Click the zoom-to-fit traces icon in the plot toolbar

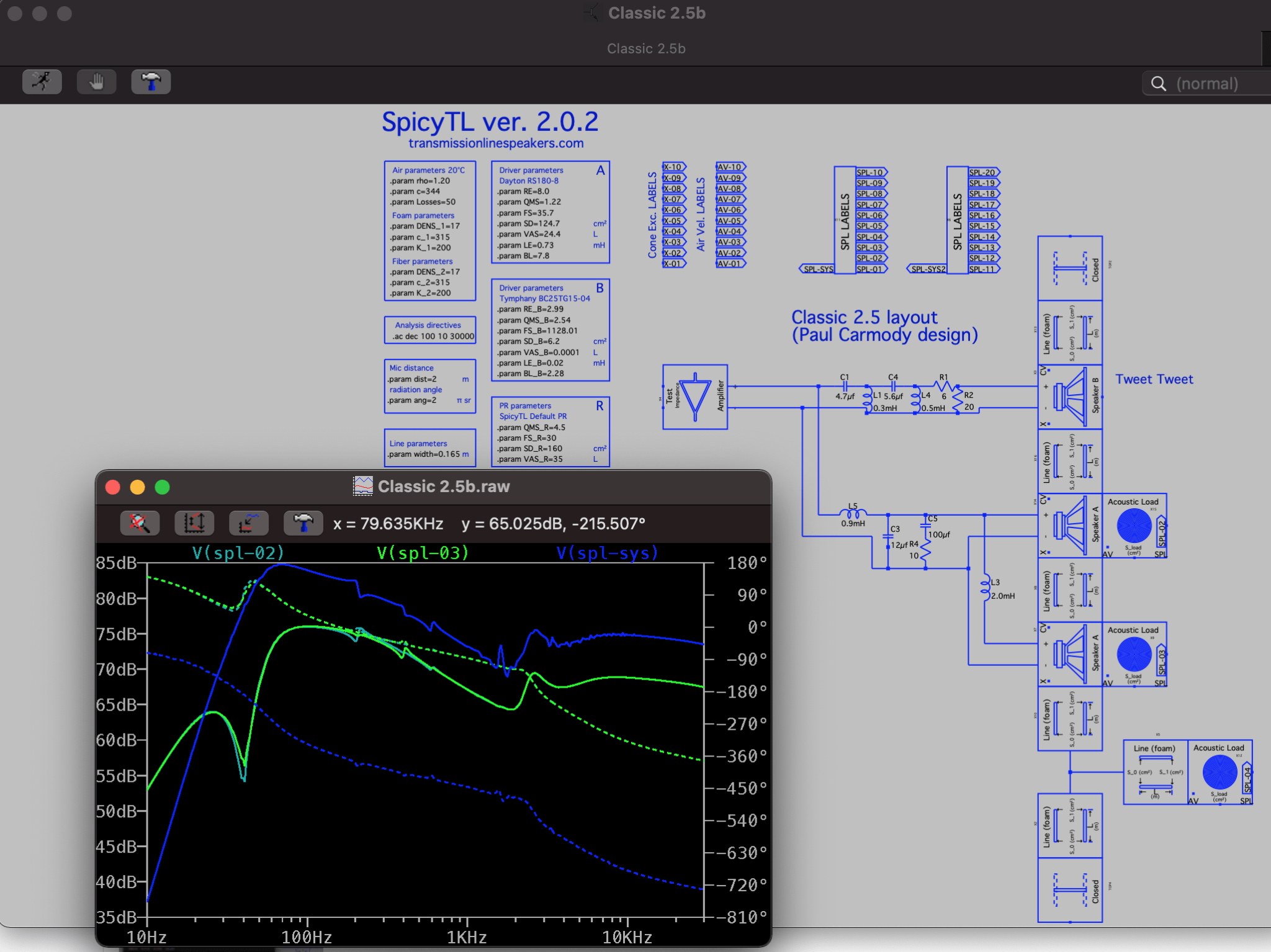(248, 523)
